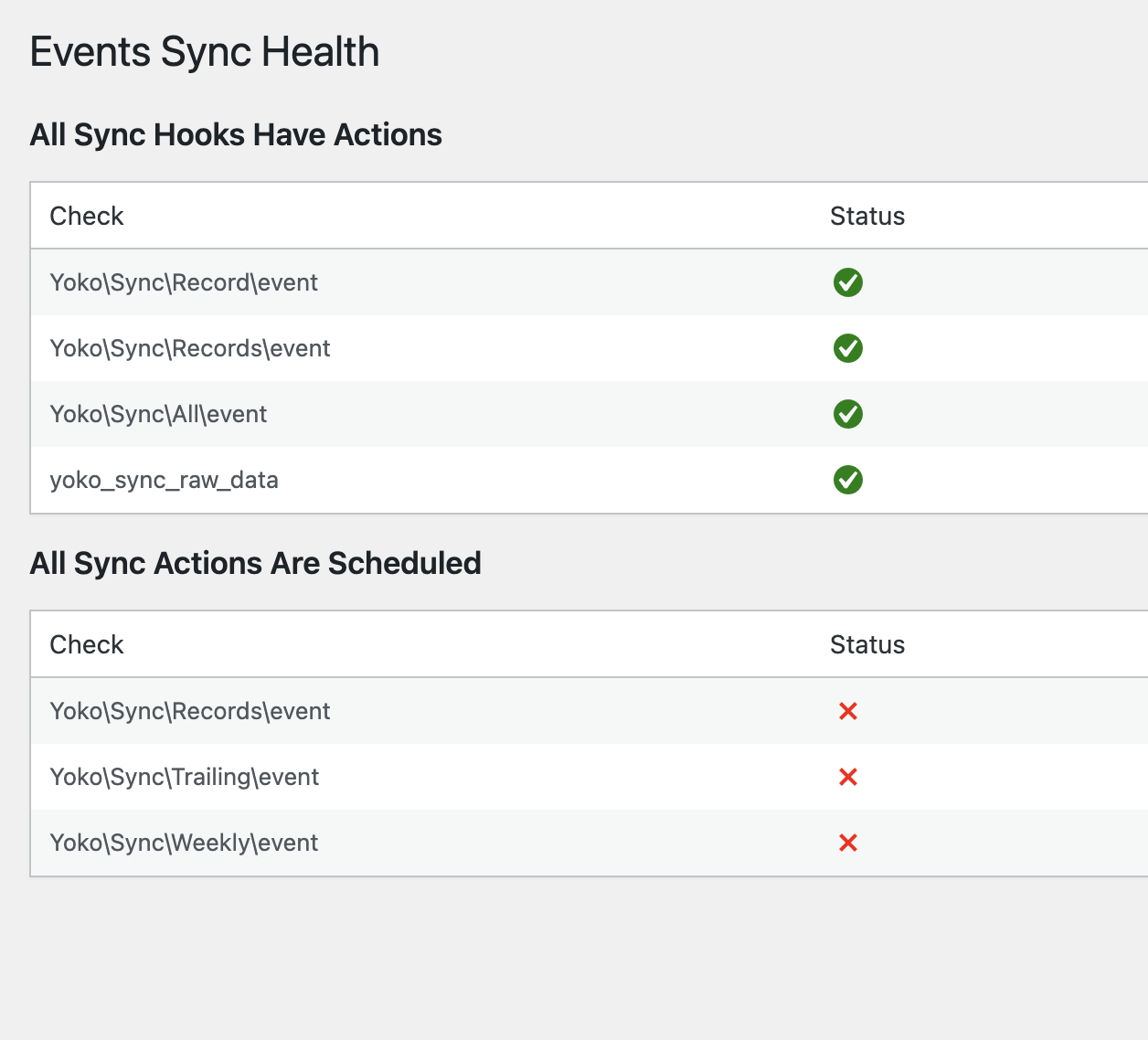Select the red X status for Yoko\Sync\Weekly\event
1148x1040 pixels.
pyautogui.click(x=847, y=843)
